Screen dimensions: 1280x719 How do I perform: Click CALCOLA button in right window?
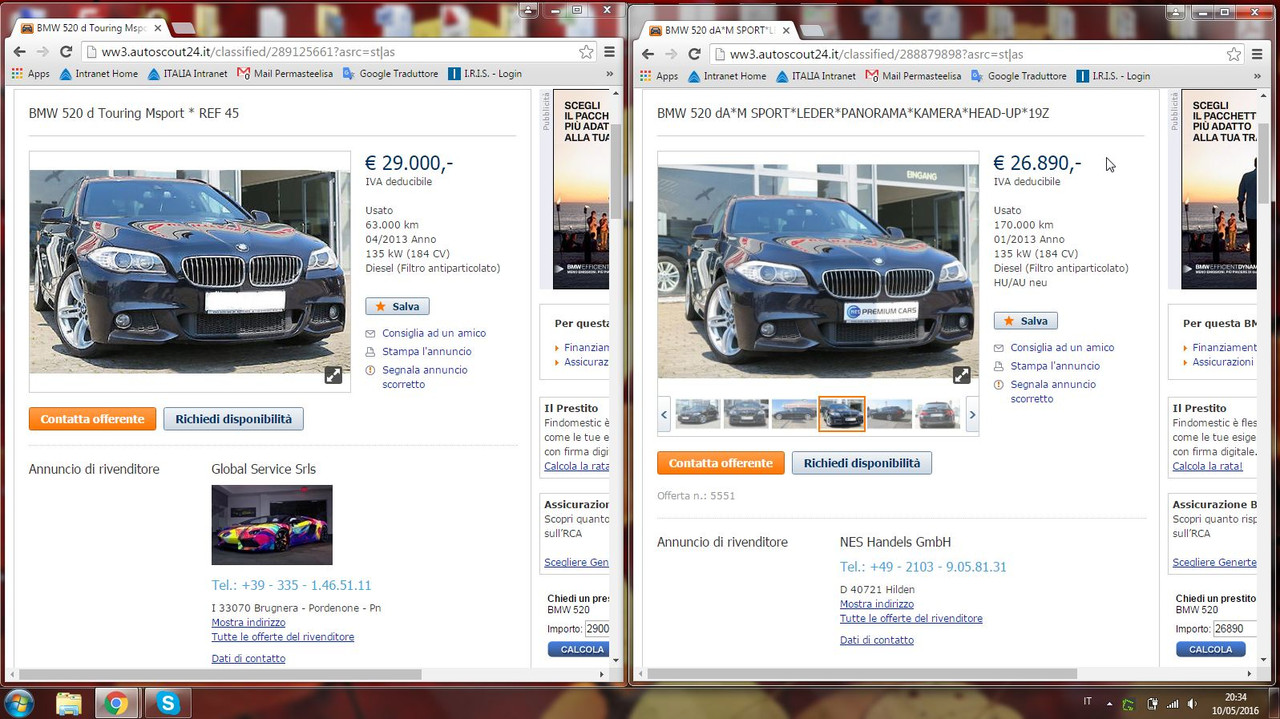click(1211, 649)
